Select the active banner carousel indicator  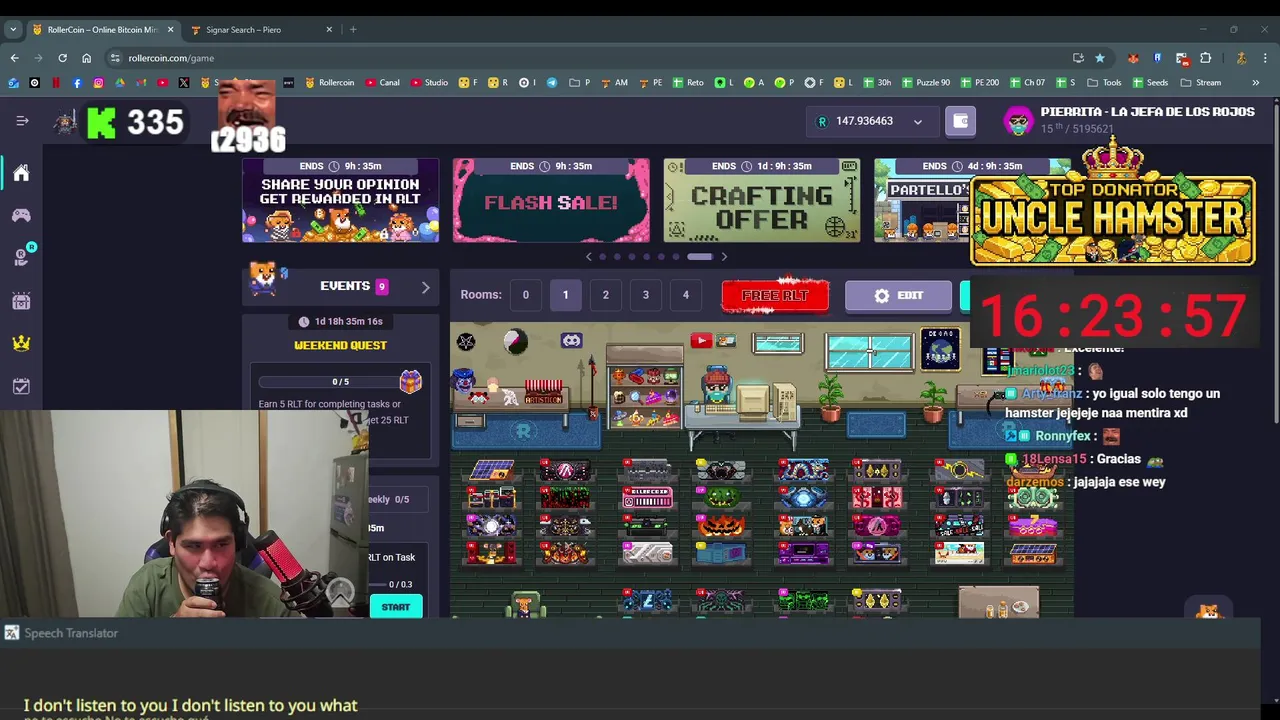pyautogui.click(x=700, y=257)
